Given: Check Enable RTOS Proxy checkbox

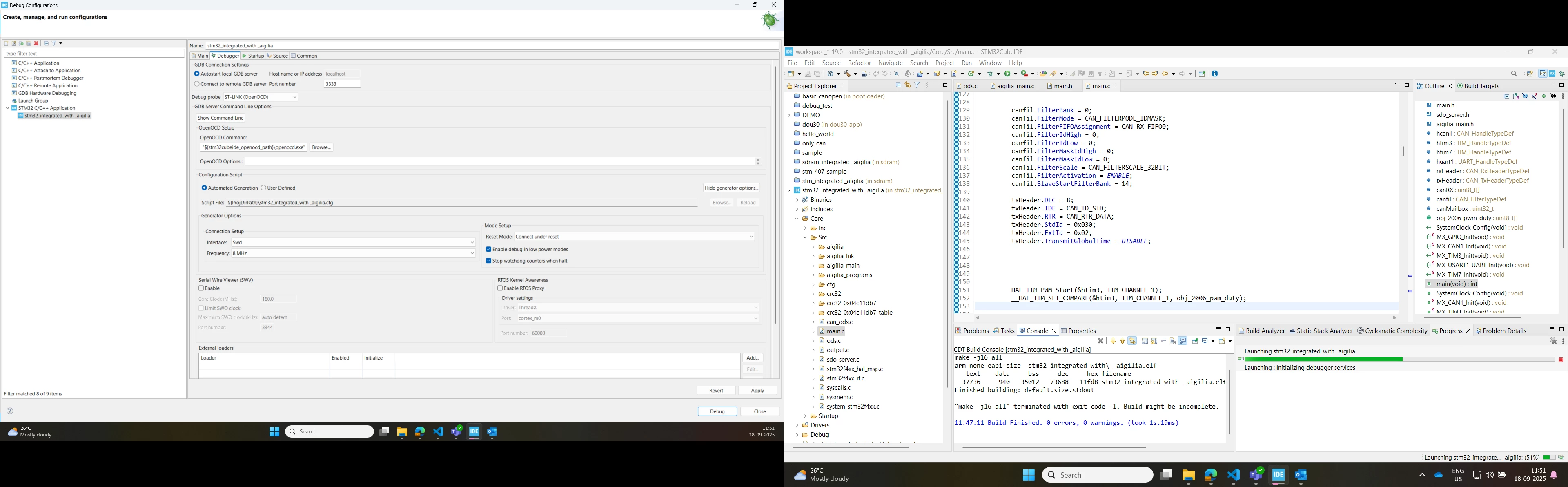Looking at the screenshot, I should tap(500, 288).
